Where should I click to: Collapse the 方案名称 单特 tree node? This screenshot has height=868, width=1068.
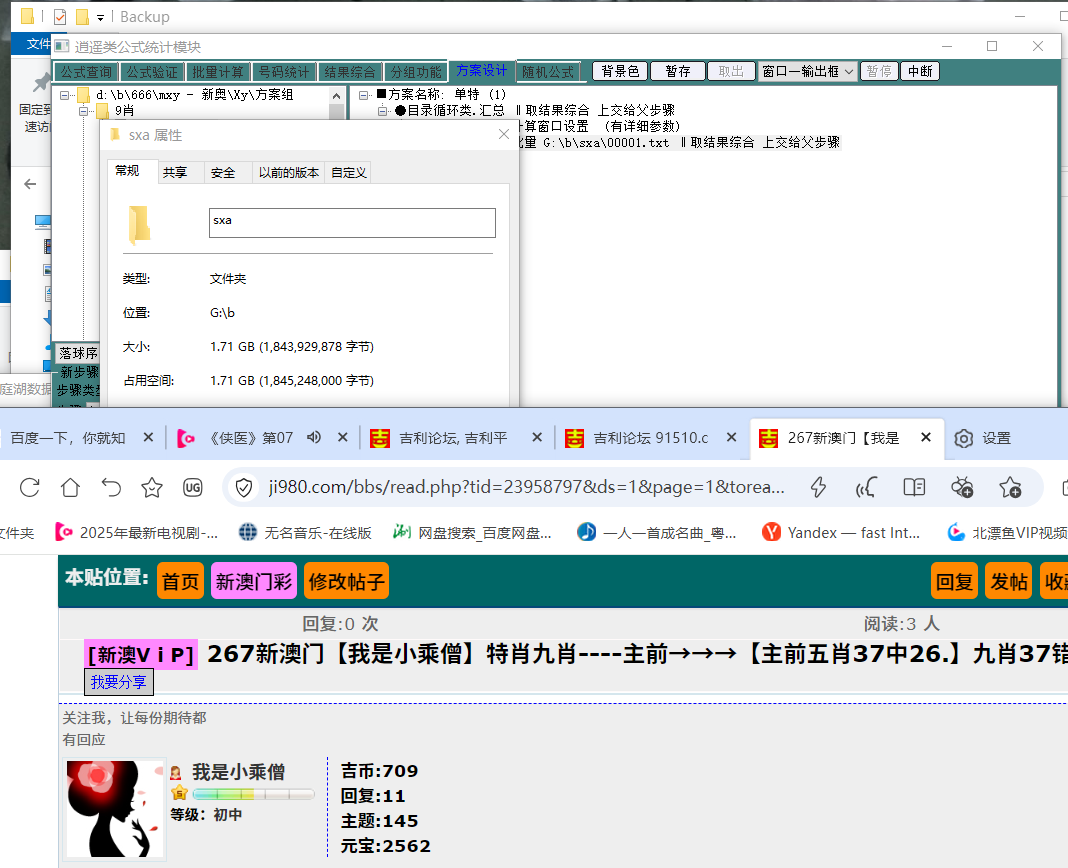click(x=365, y=95)
